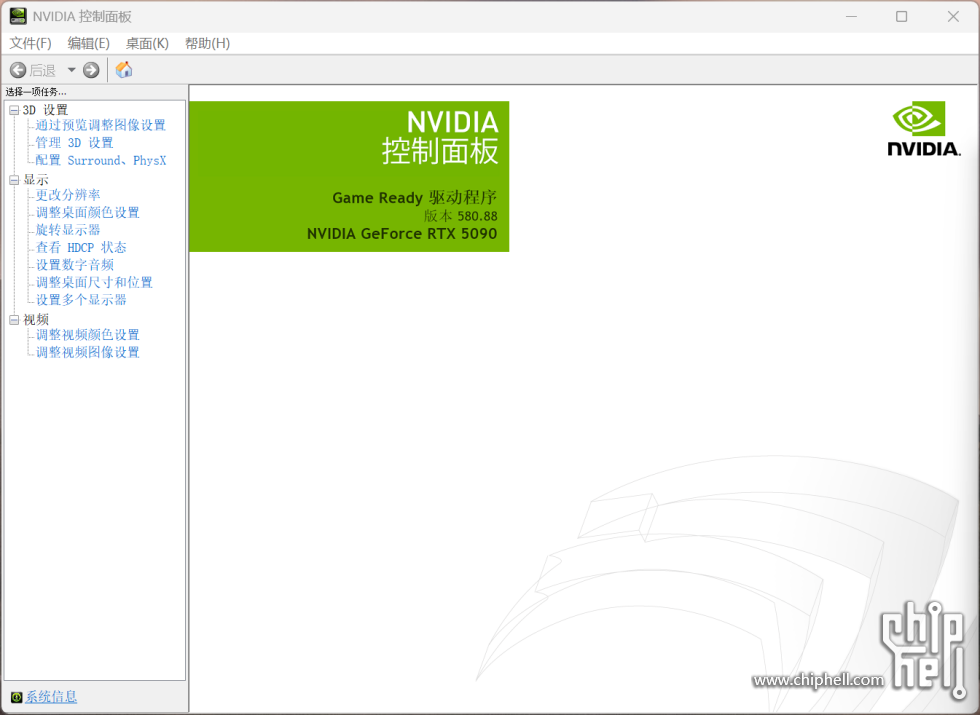The width and height of the screenshot is (980, 715).
Task: Collapse the 视频 tree node
Action: pos(14,320)
